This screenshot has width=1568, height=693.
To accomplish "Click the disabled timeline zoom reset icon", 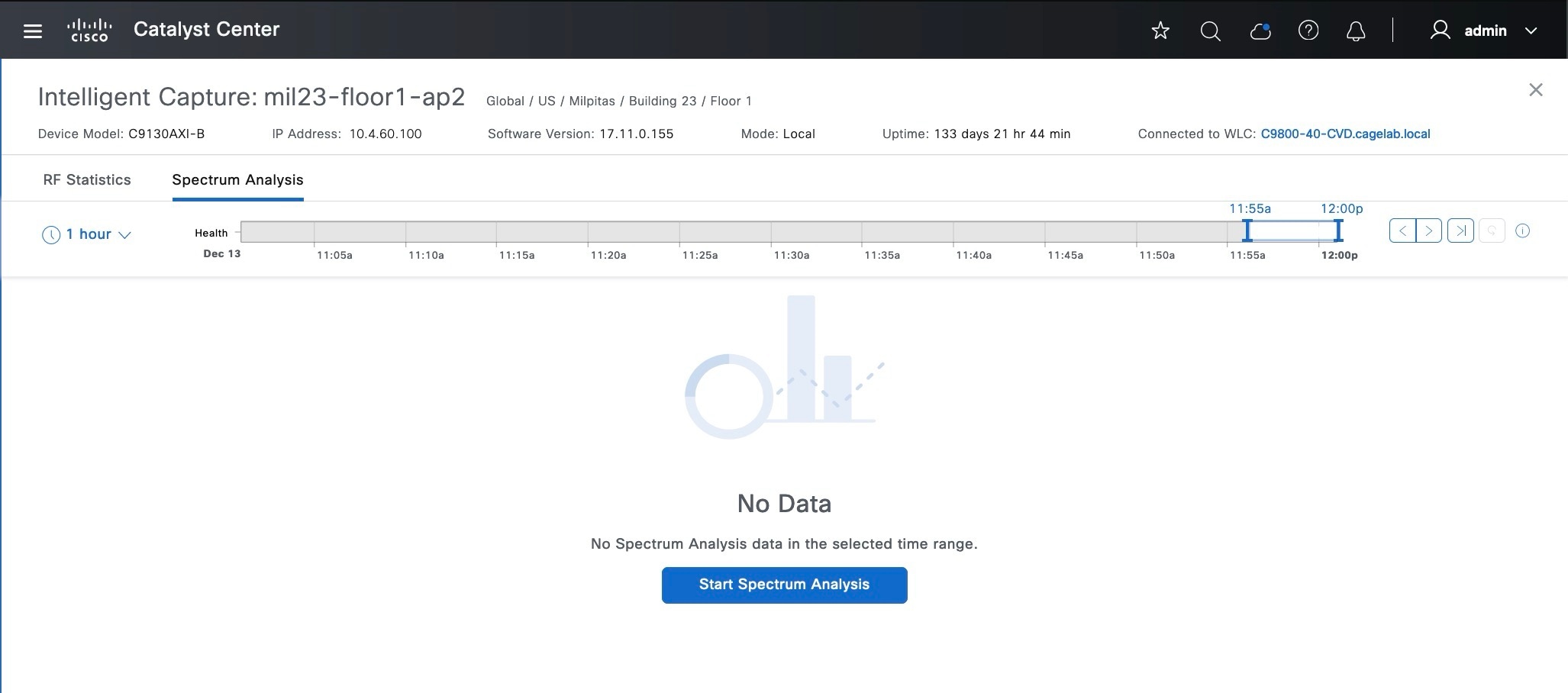I will [1492, 230].
